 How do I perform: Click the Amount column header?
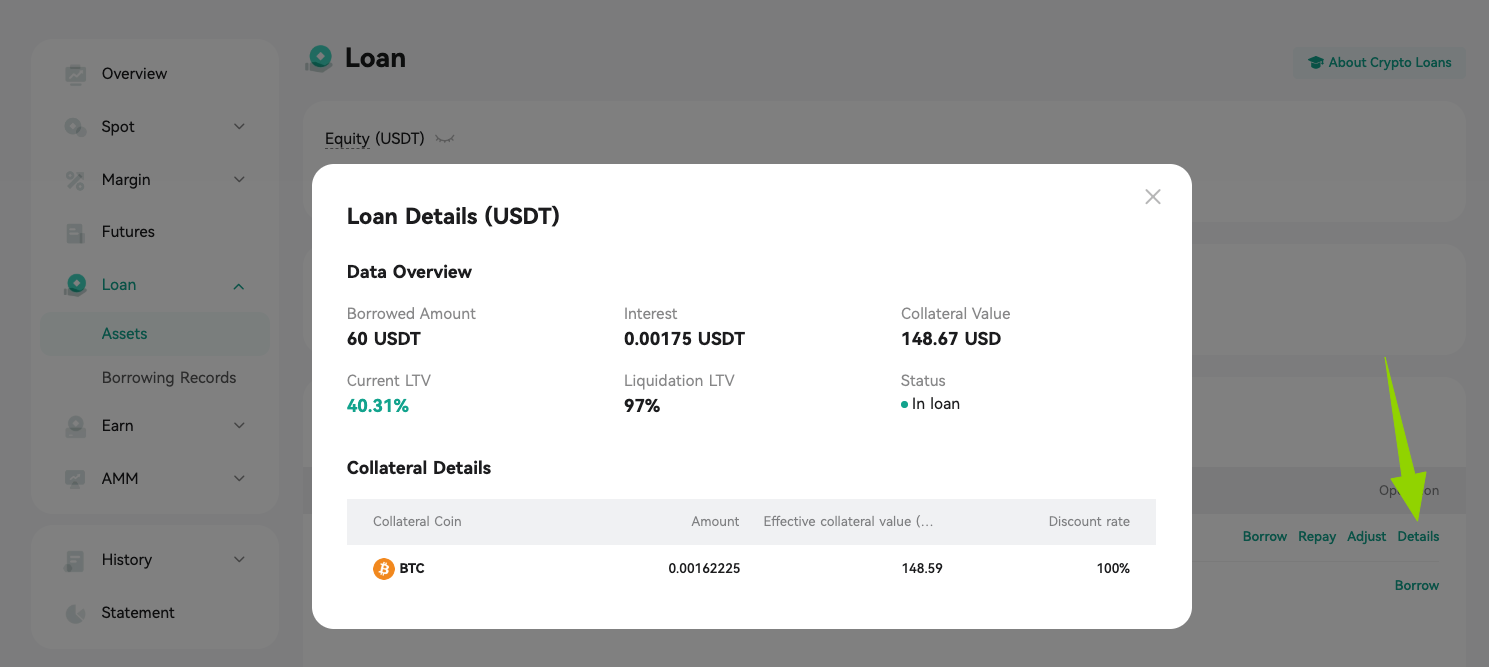pos(715,522)
